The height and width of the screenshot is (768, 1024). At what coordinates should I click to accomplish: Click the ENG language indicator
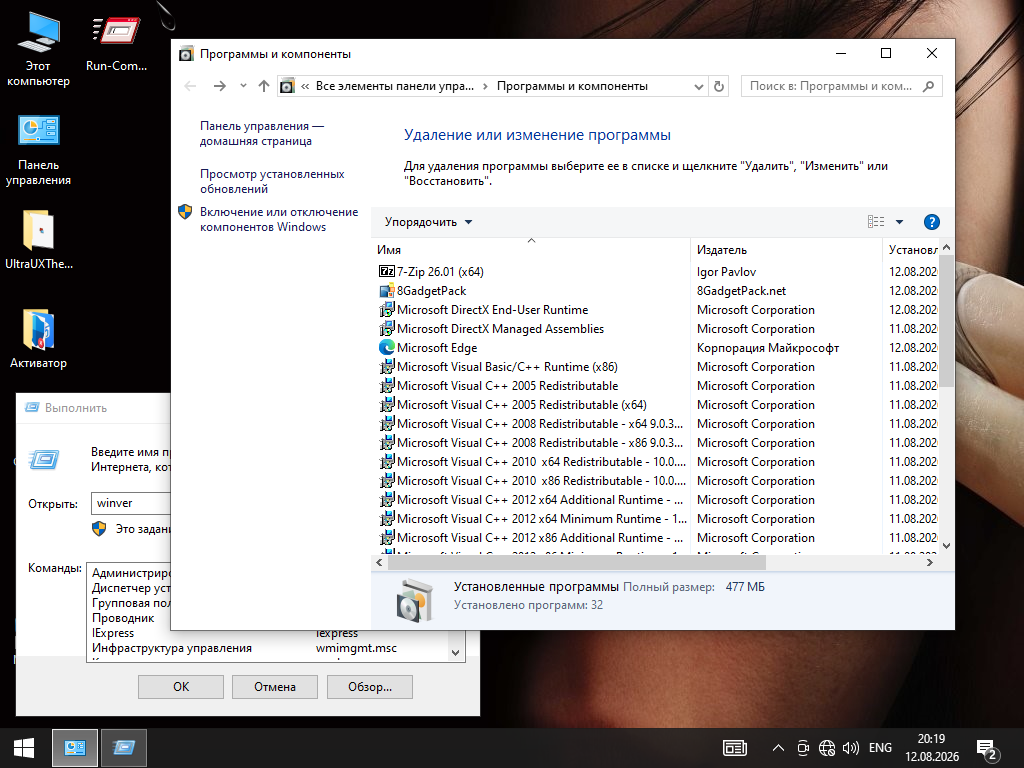(x=880, y=748)
